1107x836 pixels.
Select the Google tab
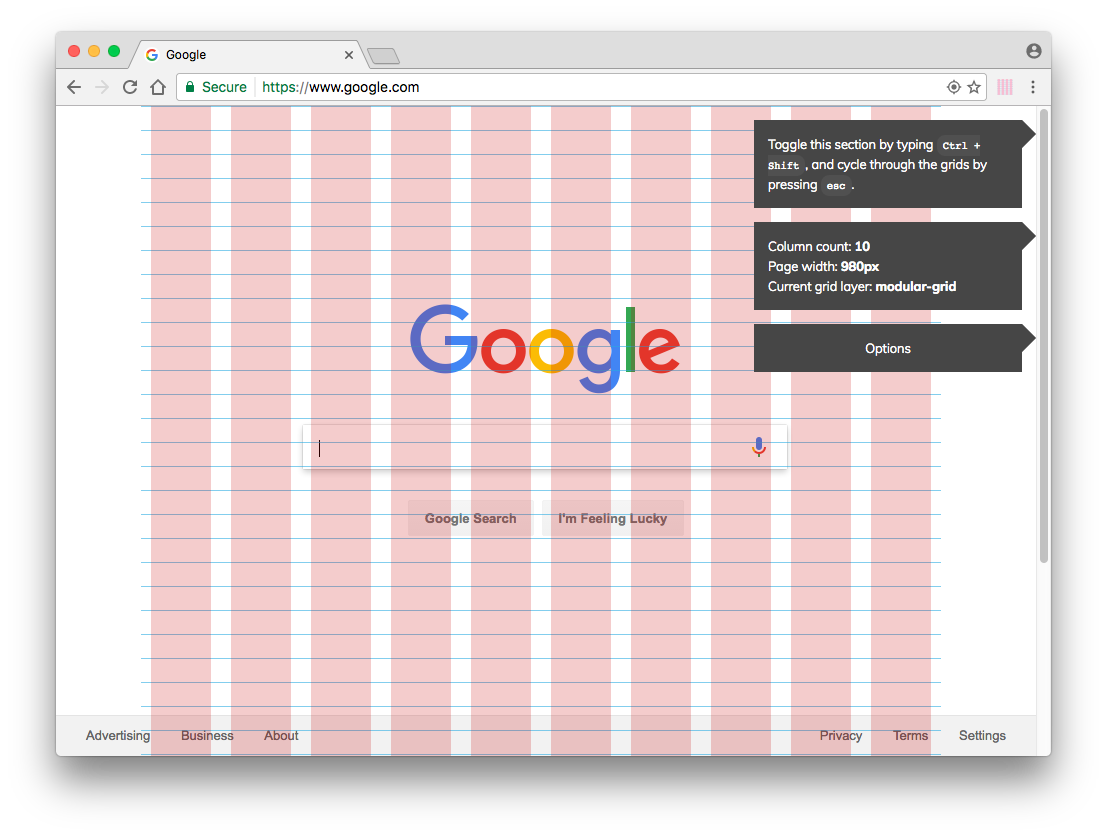(247, 55)
